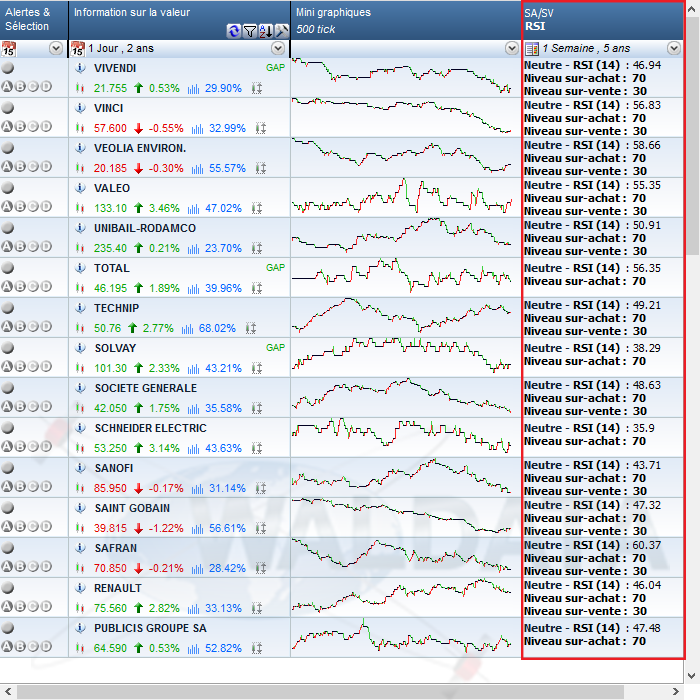Open the info icon for SANOFI
Image resolution: width=700 pixels, height=700 pixels.
point(80,468)
